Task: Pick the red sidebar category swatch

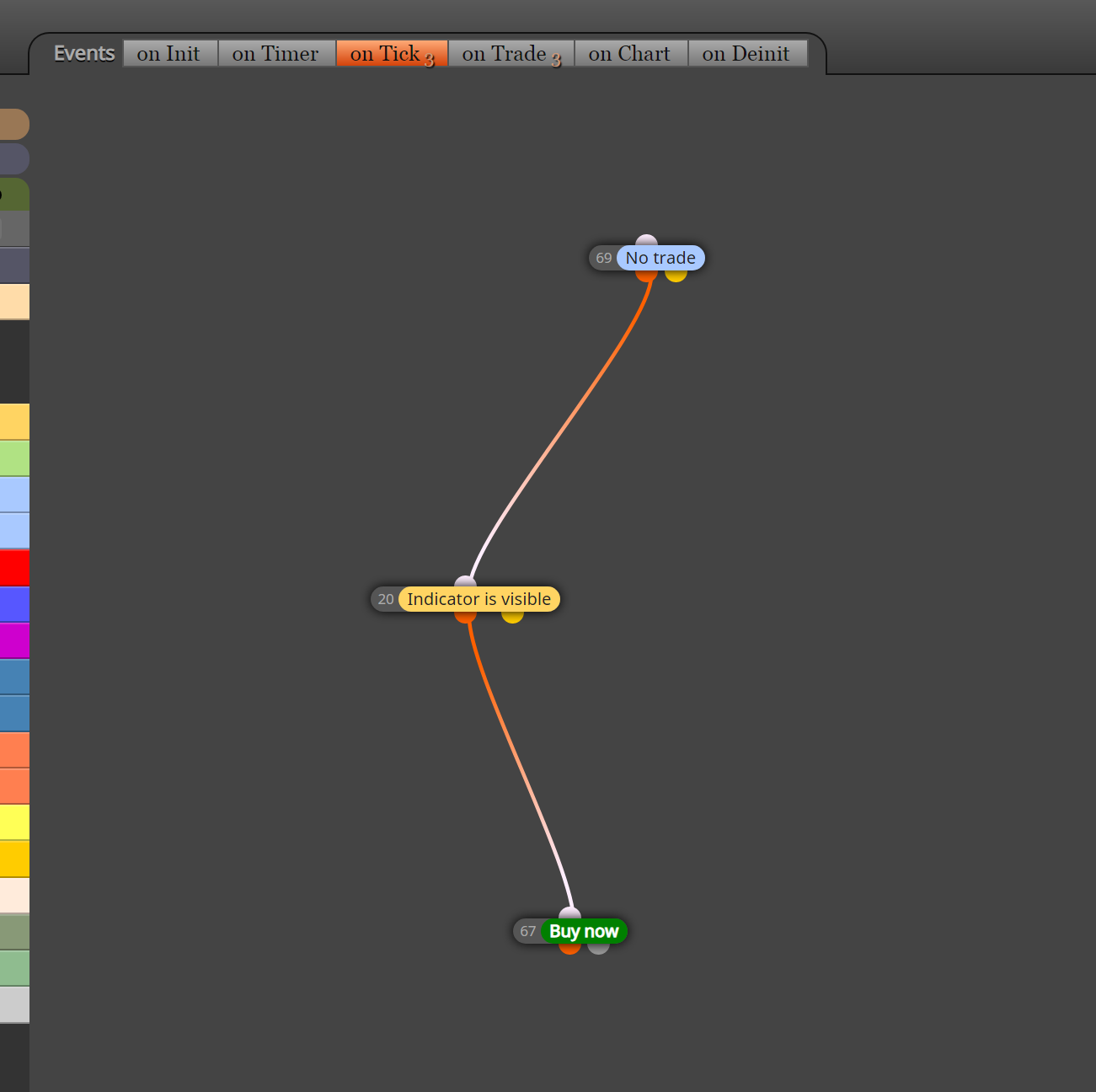Action: (x=14, y=567)
